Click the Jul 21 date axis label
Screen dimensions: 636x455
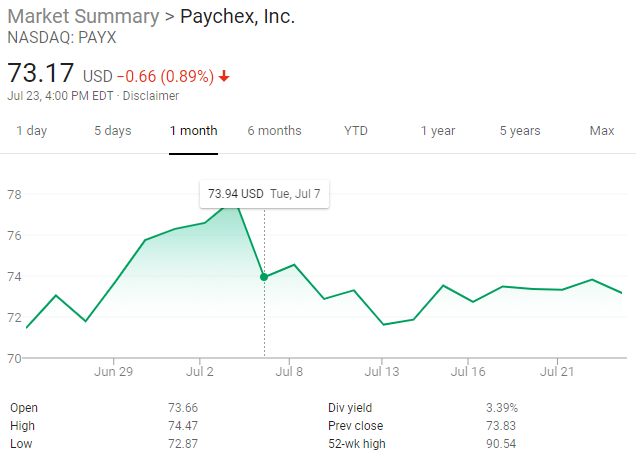click(557, 371)
